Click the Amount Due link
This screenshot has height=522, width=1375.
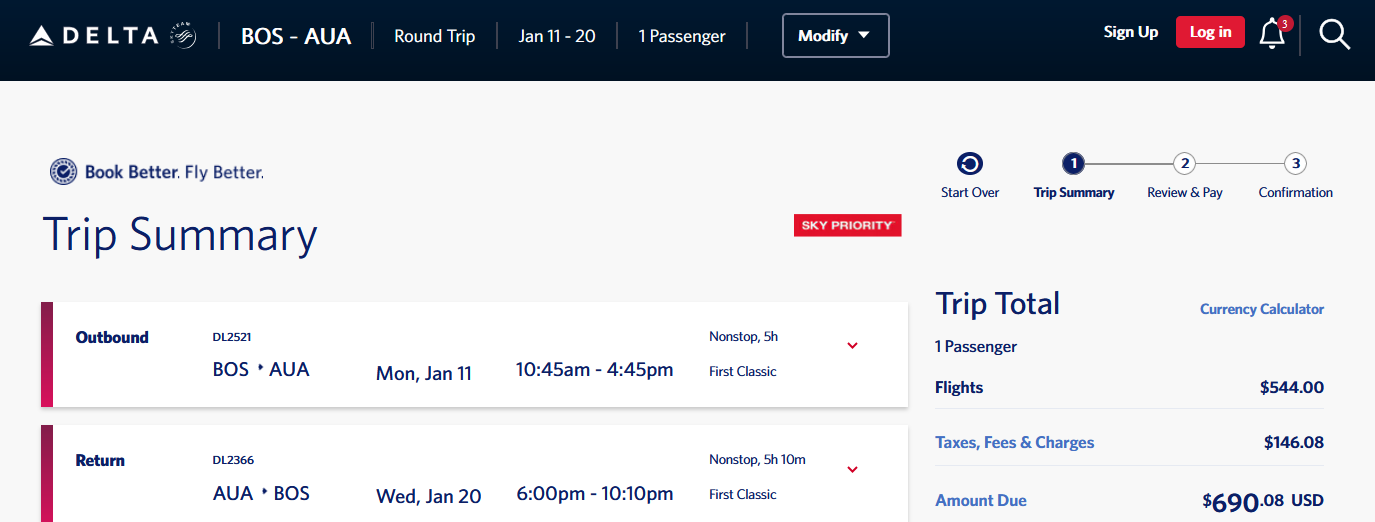pyautogui.click(x=981, y=500)
